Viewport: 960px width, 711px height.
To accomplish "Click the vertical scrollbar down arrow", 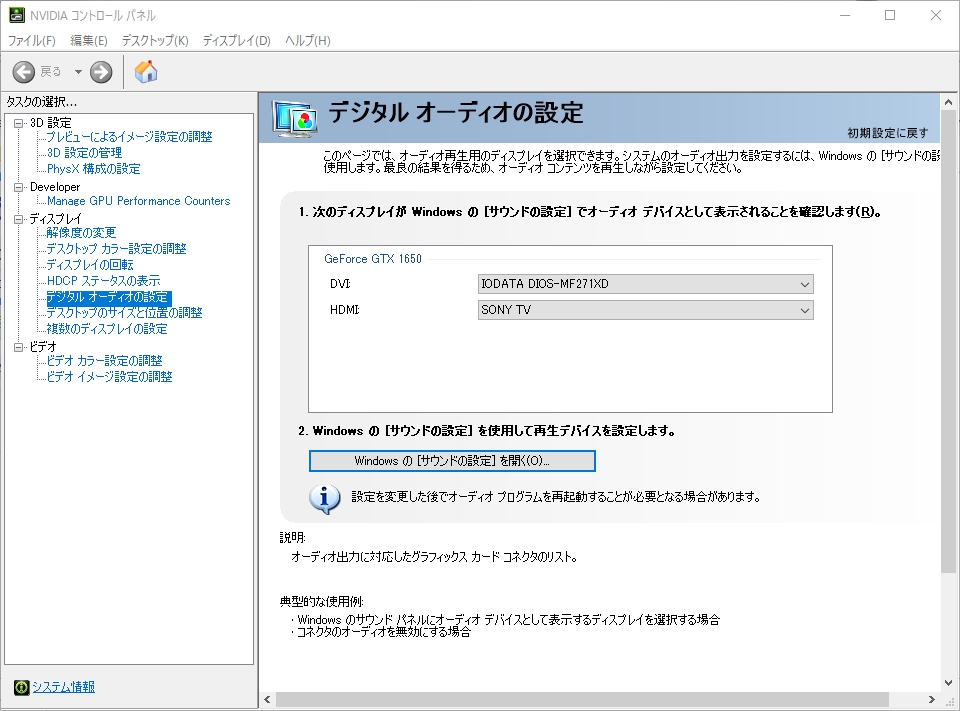I will click(948, 683).
